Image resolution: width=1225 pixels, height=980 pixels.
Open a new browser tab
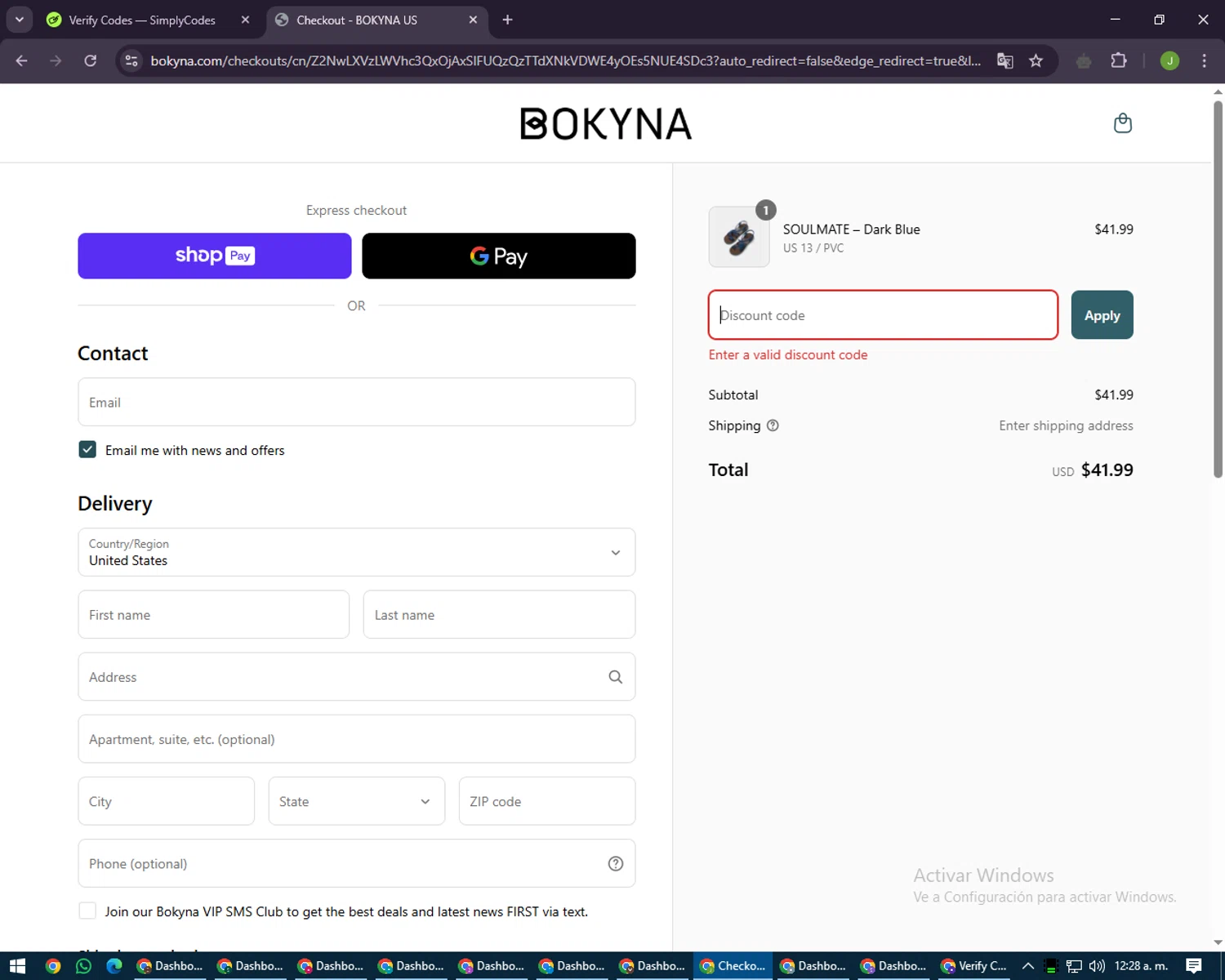(507, 20)
